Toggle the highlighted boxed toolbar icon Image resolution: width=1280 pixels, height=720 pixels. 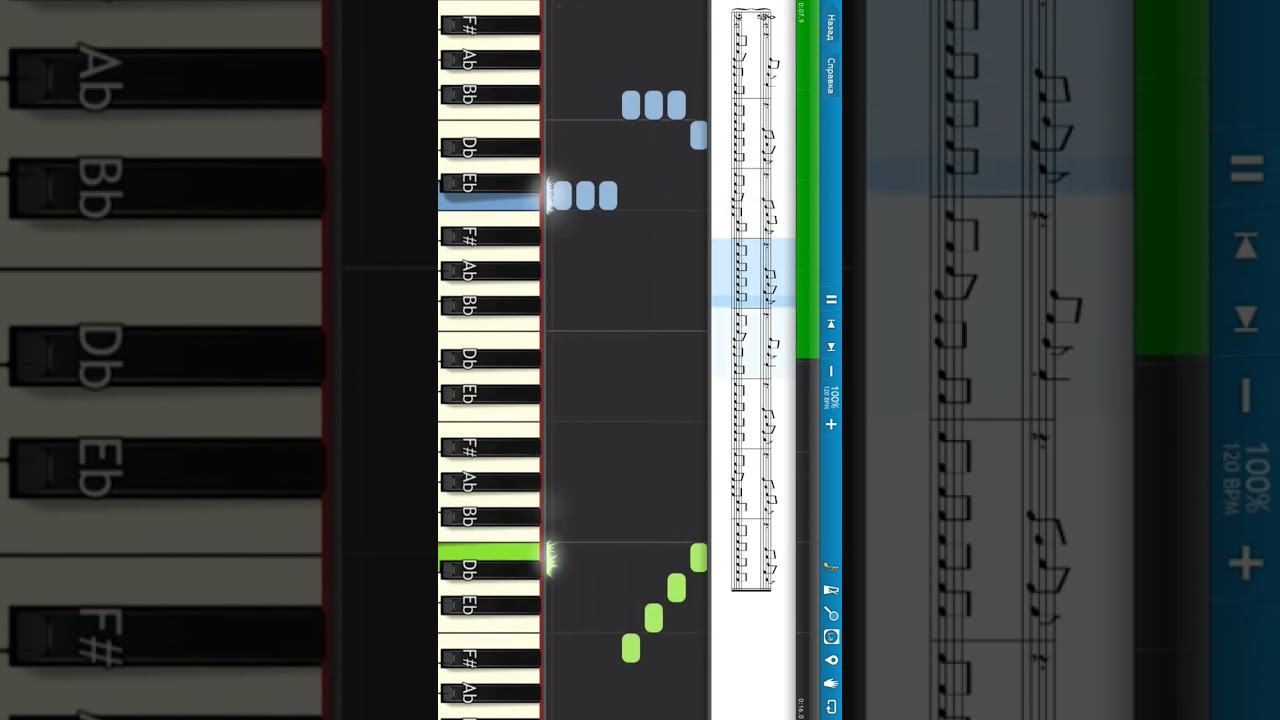pyautogui.click(x=830, y=636)
